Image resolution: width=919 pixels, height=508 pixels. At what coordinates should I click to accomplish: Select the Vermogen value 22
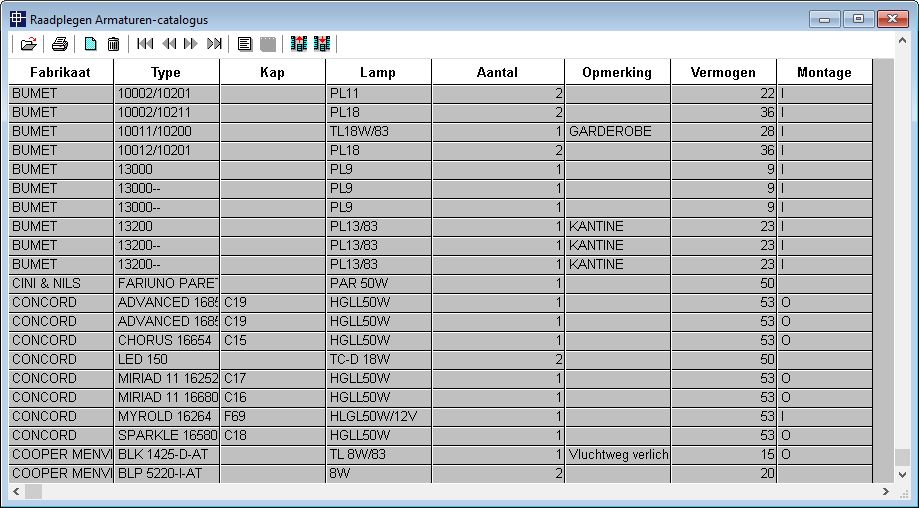pos(723,93)
